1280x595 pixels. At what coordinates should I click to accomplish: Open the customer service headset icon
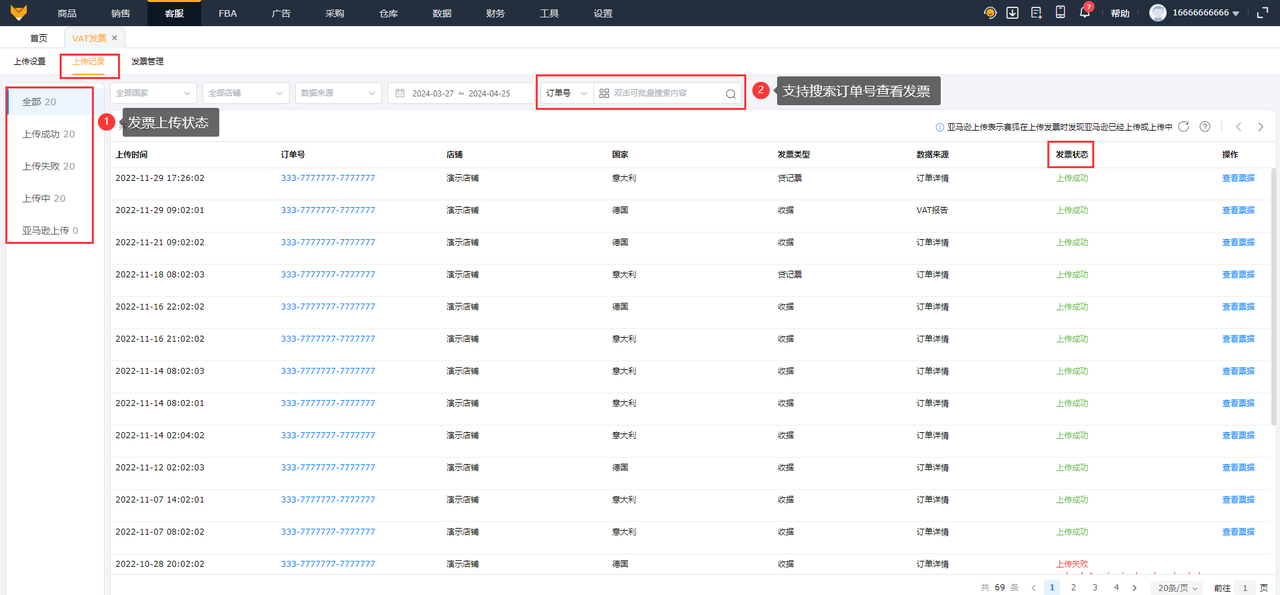pyautogui.click(x=990, y=13)
